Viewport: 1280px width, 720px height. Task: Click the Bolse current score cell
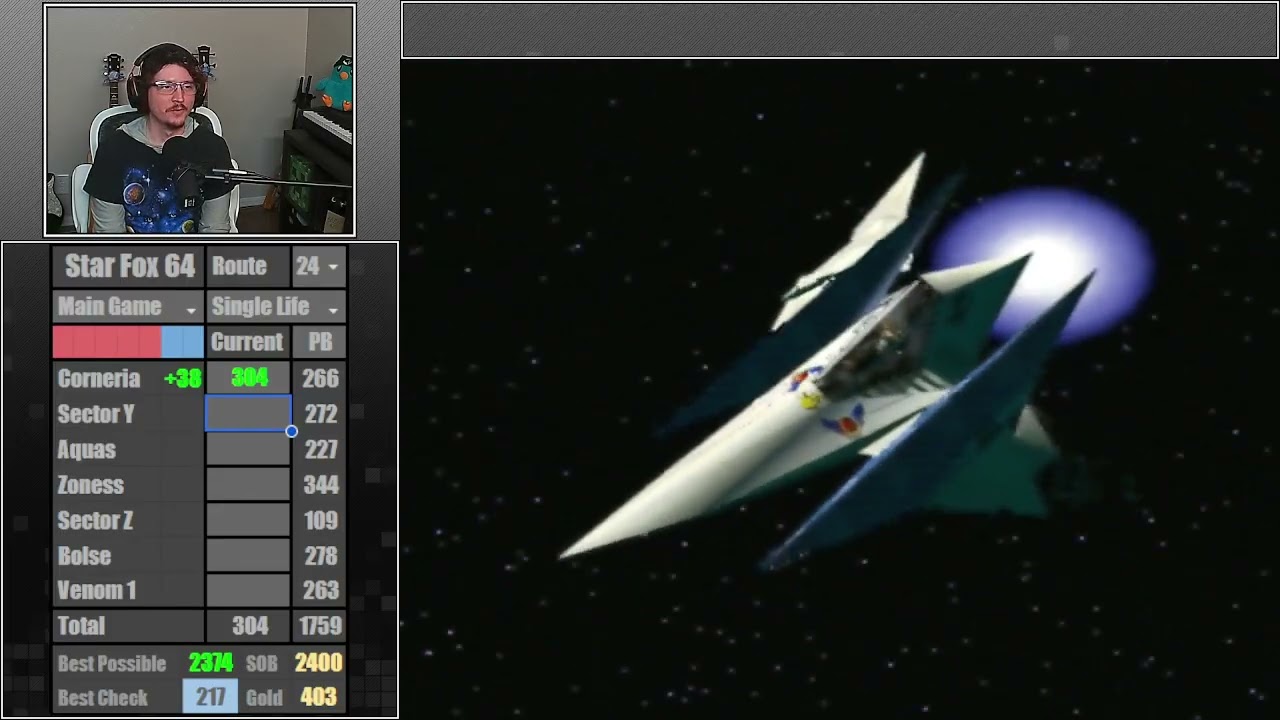[248, 555]
